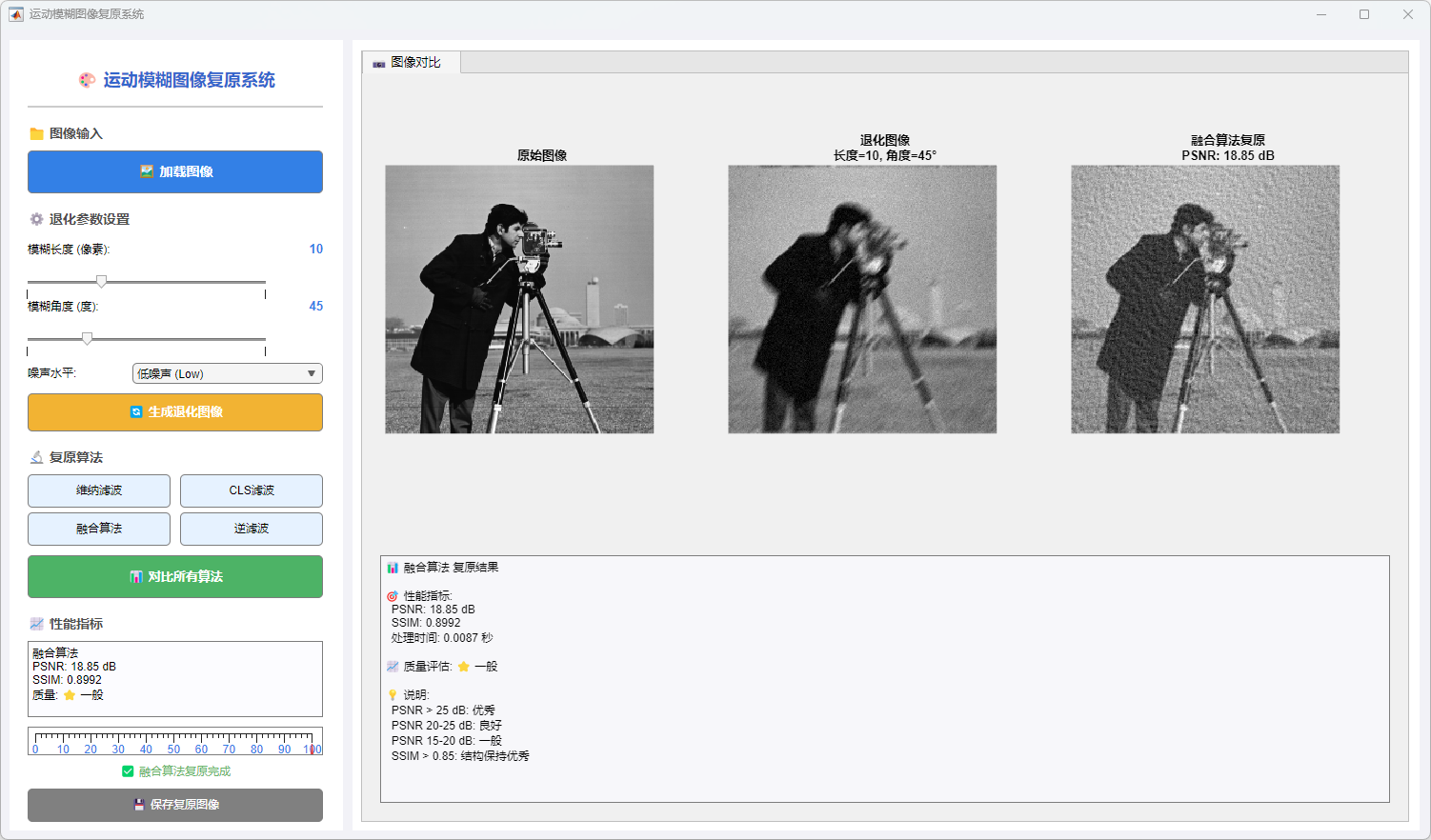The image size is (1431, 840).
Task: Click the 模糊角度 slider handle
Action: point(88,339)
